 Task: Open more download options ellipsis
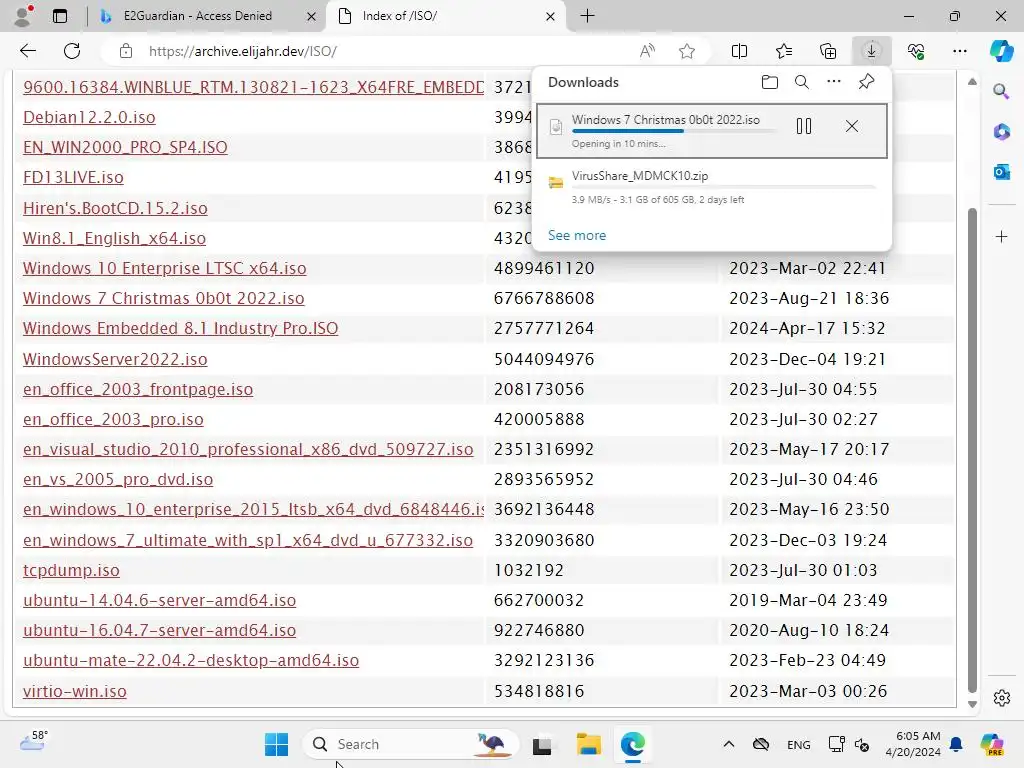pyautogui.click(x=833, y=82)
